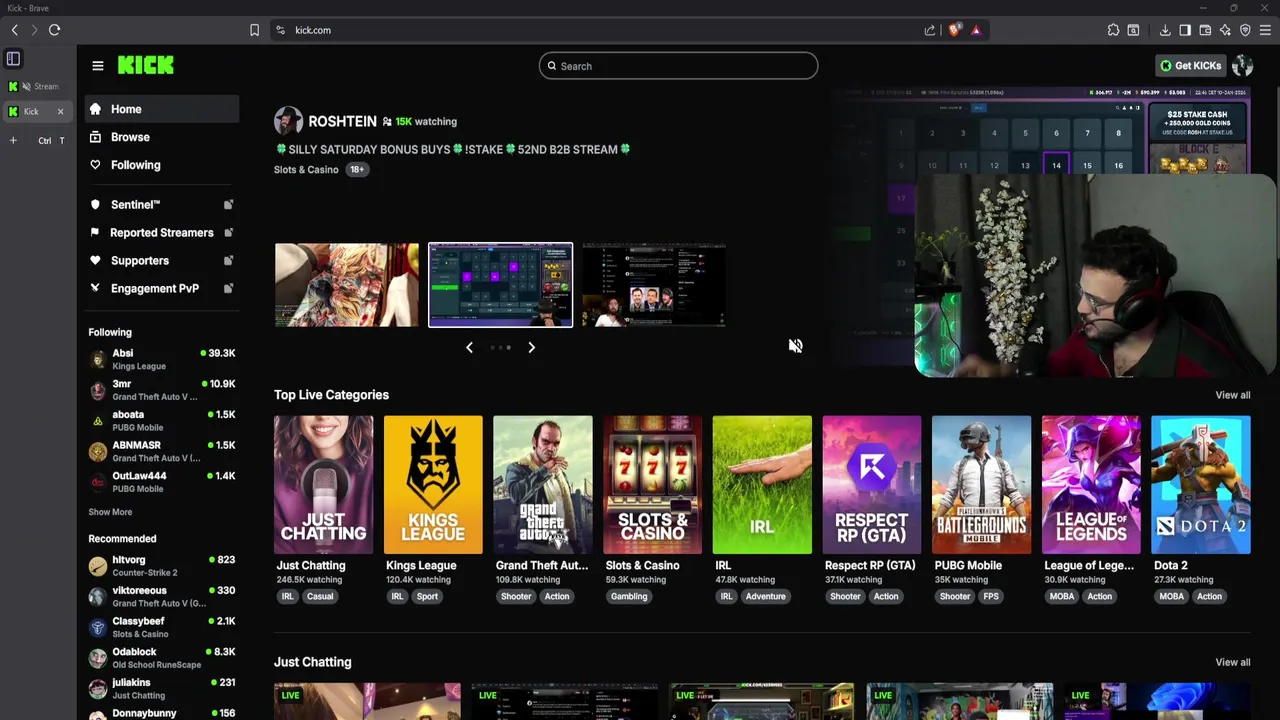Toggle Brave vertical tabs panel icon
Image resolution: width=1280 pixels, height=720 pixels.
click(13, 59)
